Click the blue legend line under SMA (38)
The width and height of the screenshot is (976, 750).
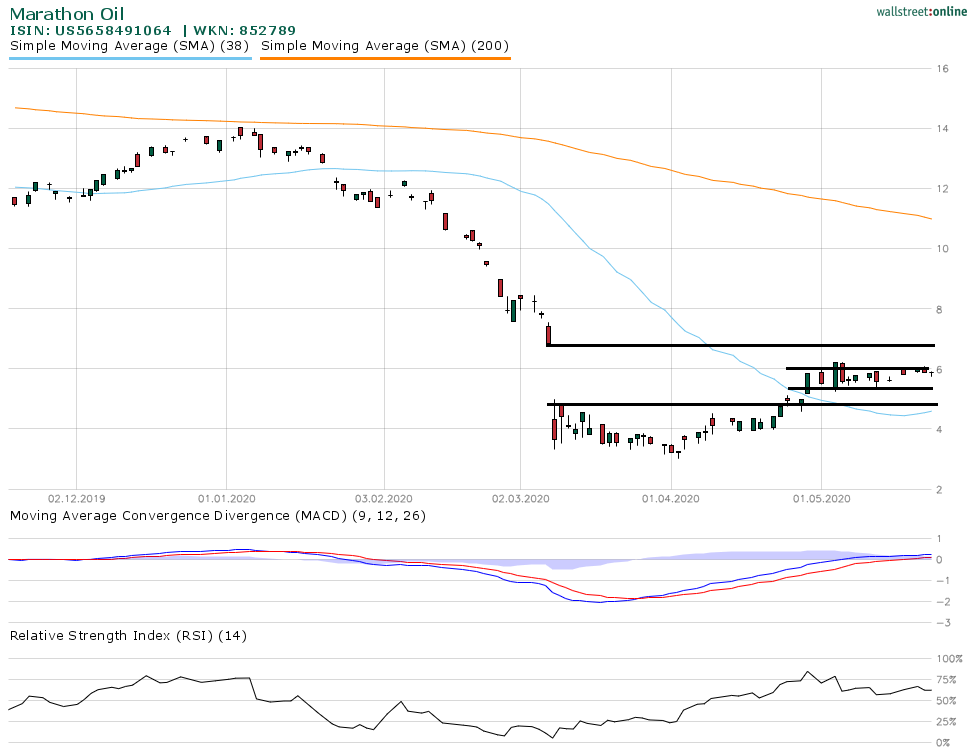[130, 59]
